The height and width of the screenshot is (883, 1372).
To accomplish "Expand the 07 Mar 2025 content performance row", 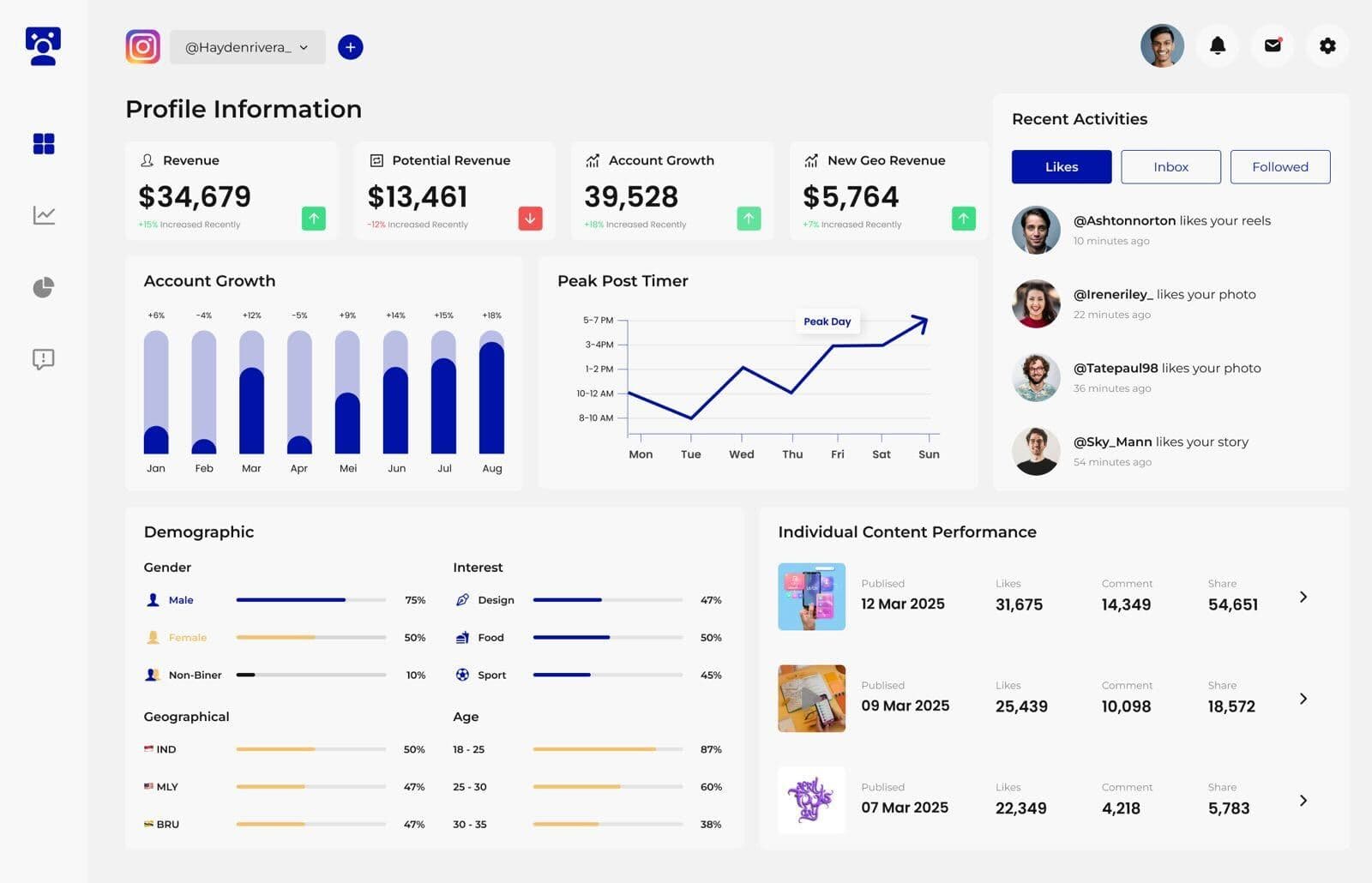I will coord(1303,800).
